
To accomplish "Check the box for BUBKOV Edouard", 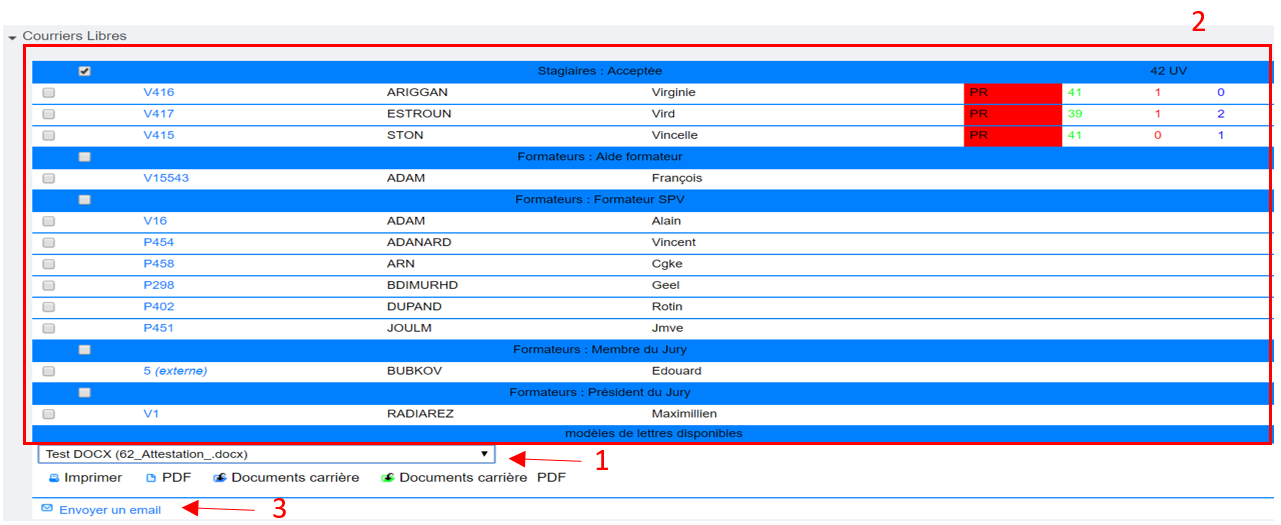I will pyautogui.click(x=49, y=371).
